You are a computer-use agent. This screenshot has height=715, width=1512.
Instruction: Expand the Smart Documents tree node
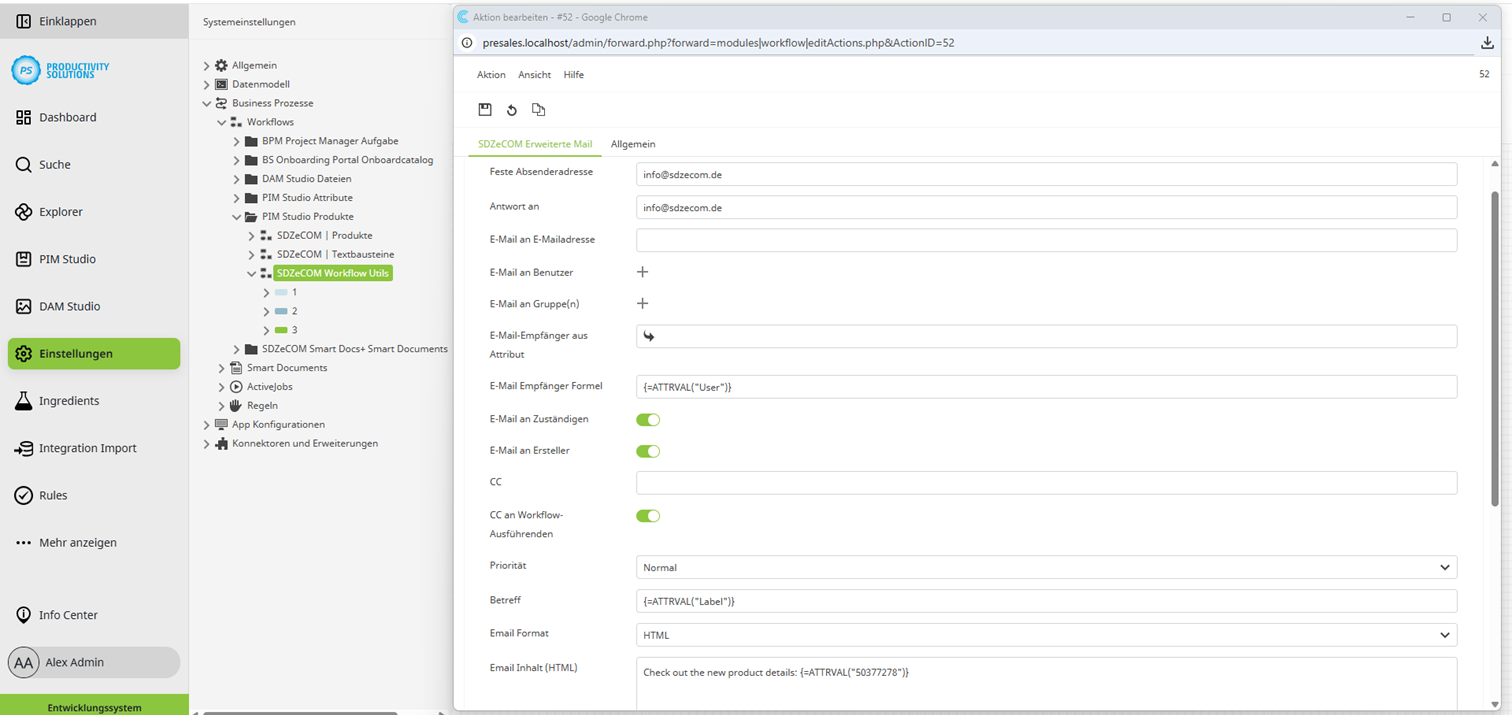pos(221,367)
